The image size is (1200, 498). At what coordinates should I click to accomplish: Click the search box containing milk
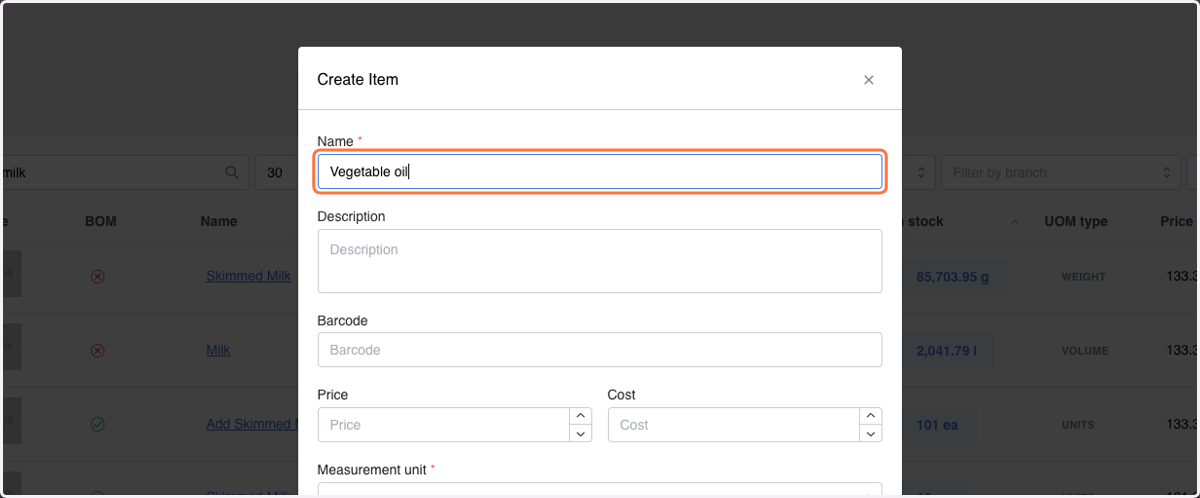tap(126, 173)
